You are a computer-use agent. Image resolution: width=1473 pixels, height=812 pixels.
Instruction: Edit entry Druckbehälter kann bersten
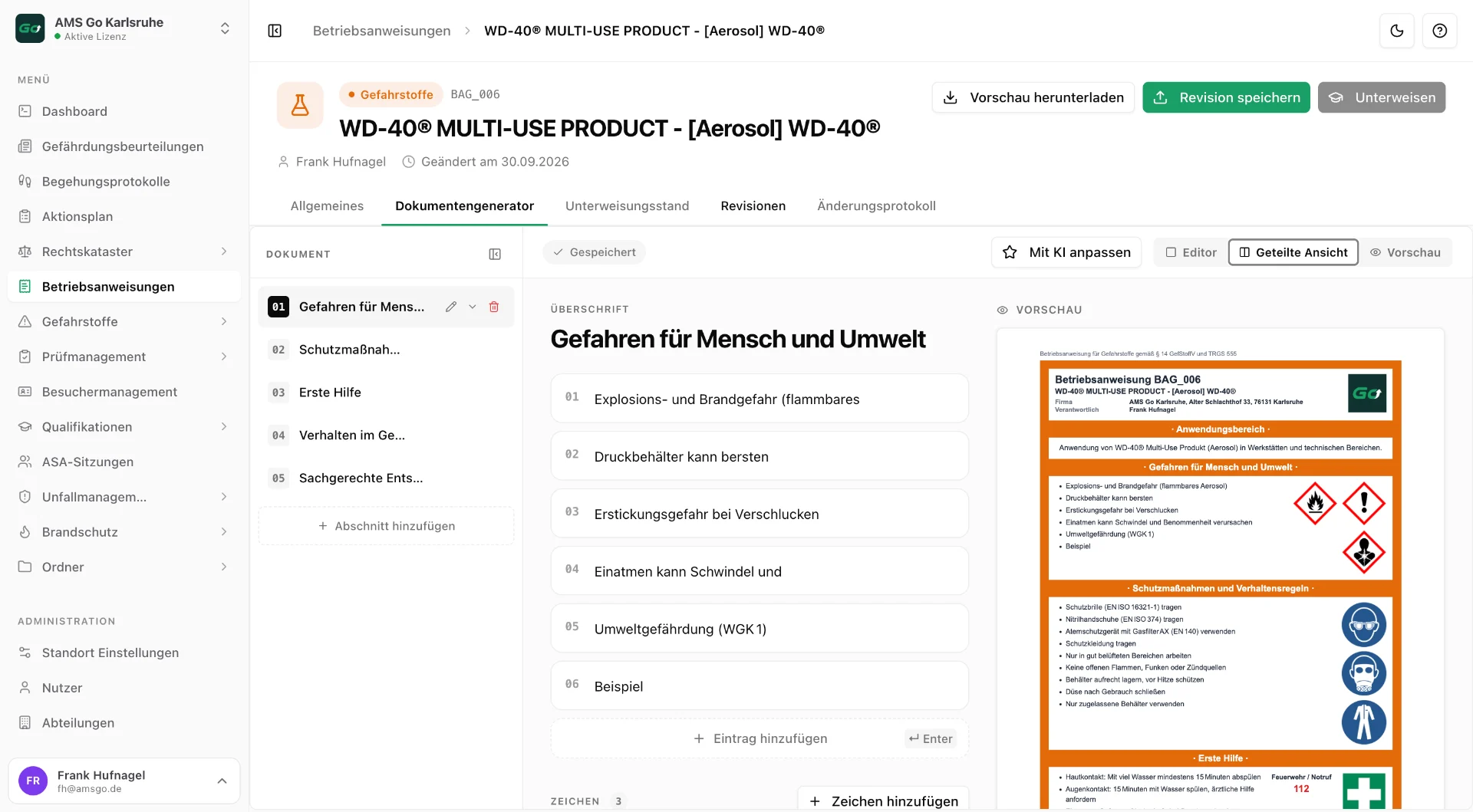[760, 456]
